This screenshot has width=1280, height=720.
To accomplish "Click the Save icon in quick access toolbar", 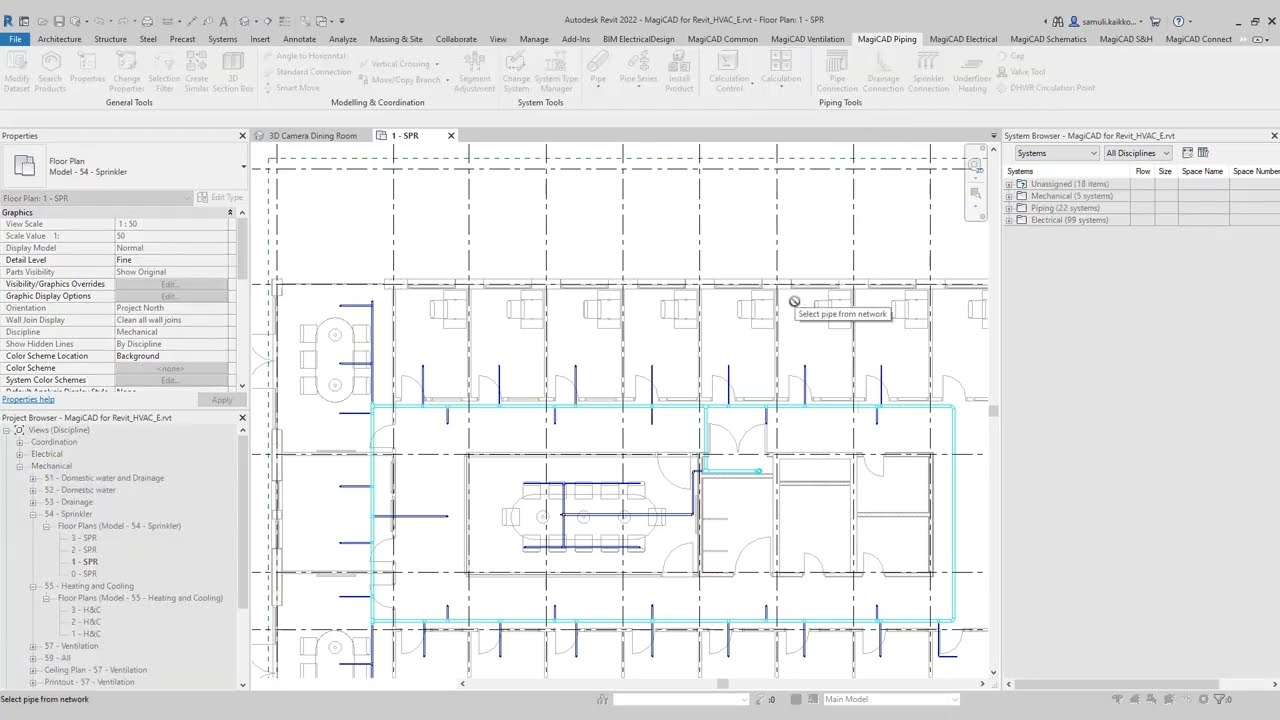I will click(59, 21).
